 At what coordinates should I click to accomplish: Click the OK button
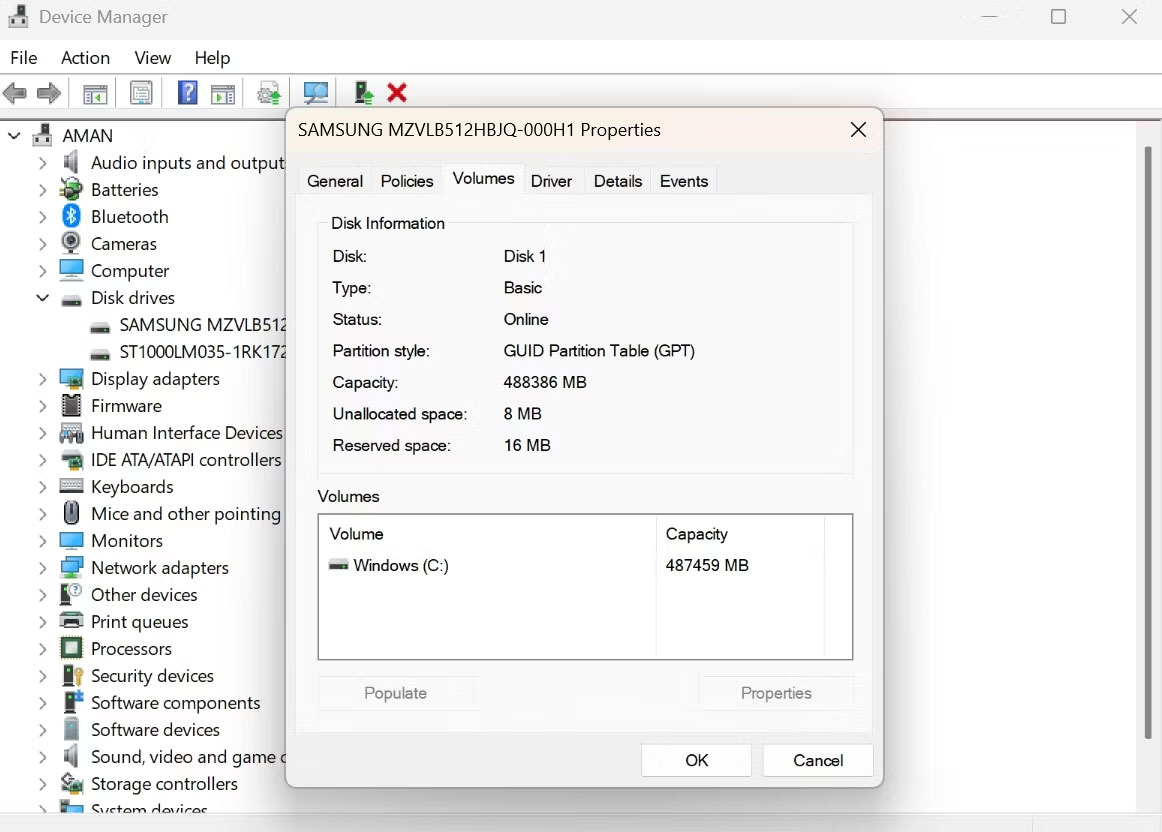tap(696, 760)
